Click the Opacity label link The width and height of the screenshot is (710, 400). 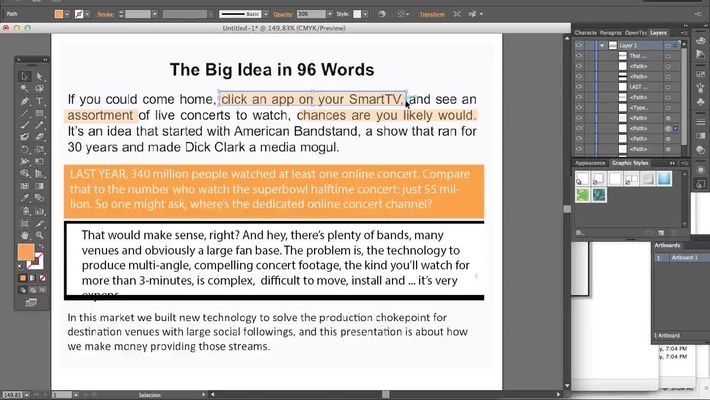[x=283, y=14]
